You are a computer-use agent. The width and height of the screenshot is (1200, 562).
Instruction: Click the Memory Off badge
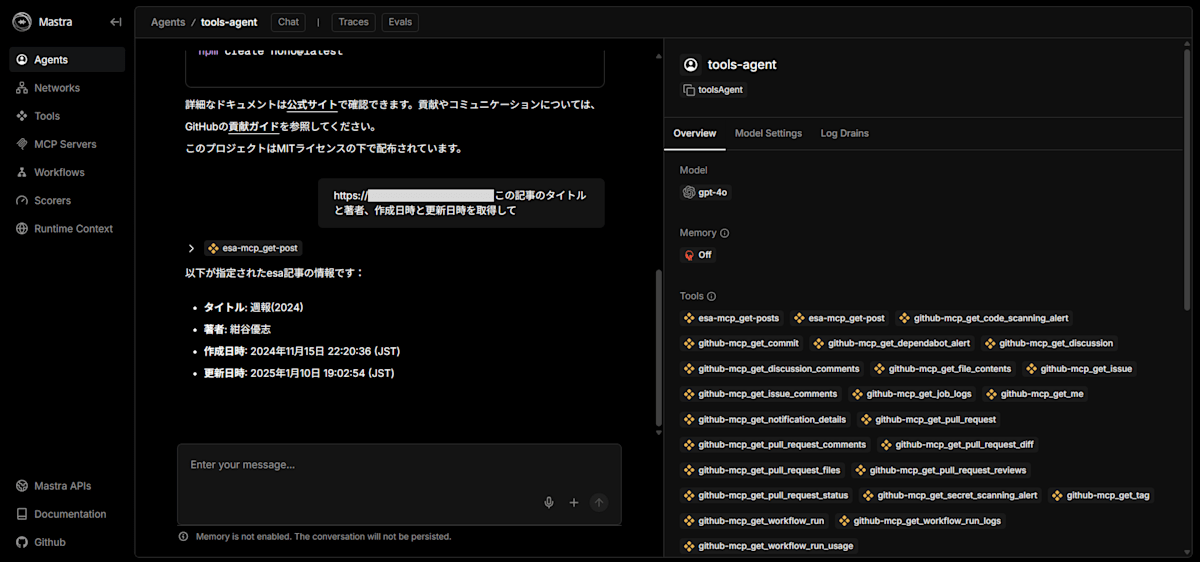click(x=698, y=255)
